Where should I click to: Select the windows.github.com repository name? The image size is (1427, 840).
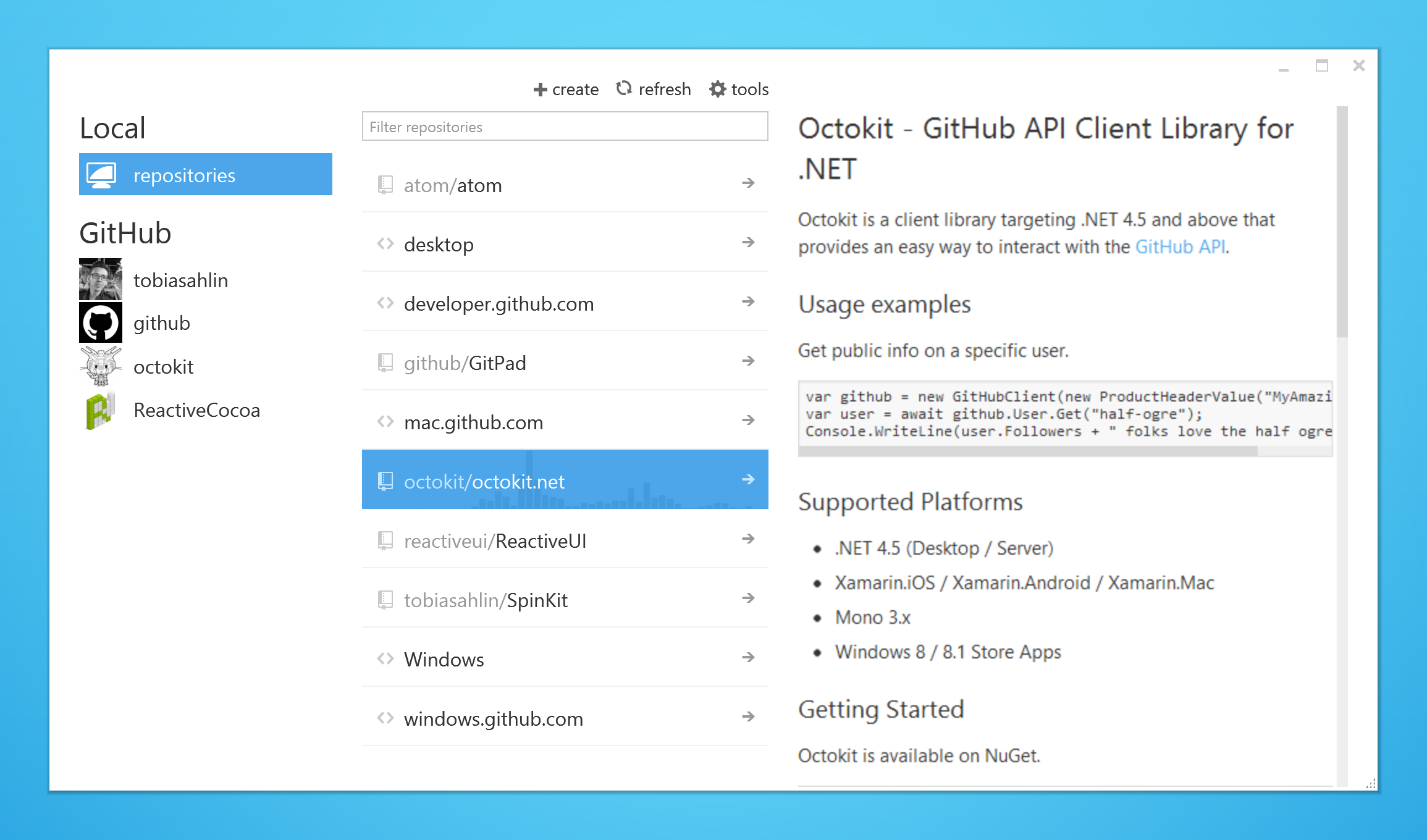tap(493, 719)
